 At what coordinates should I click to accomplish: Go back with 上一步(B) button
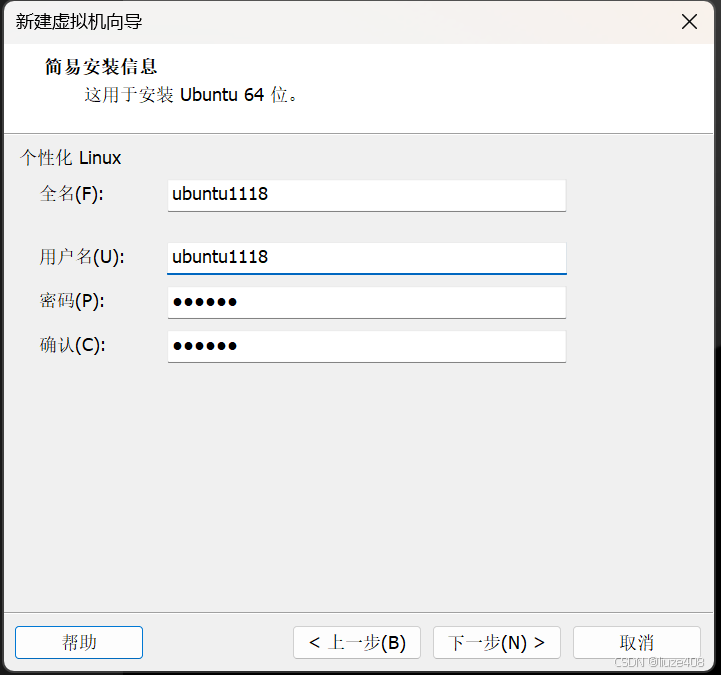click(357, 642)
